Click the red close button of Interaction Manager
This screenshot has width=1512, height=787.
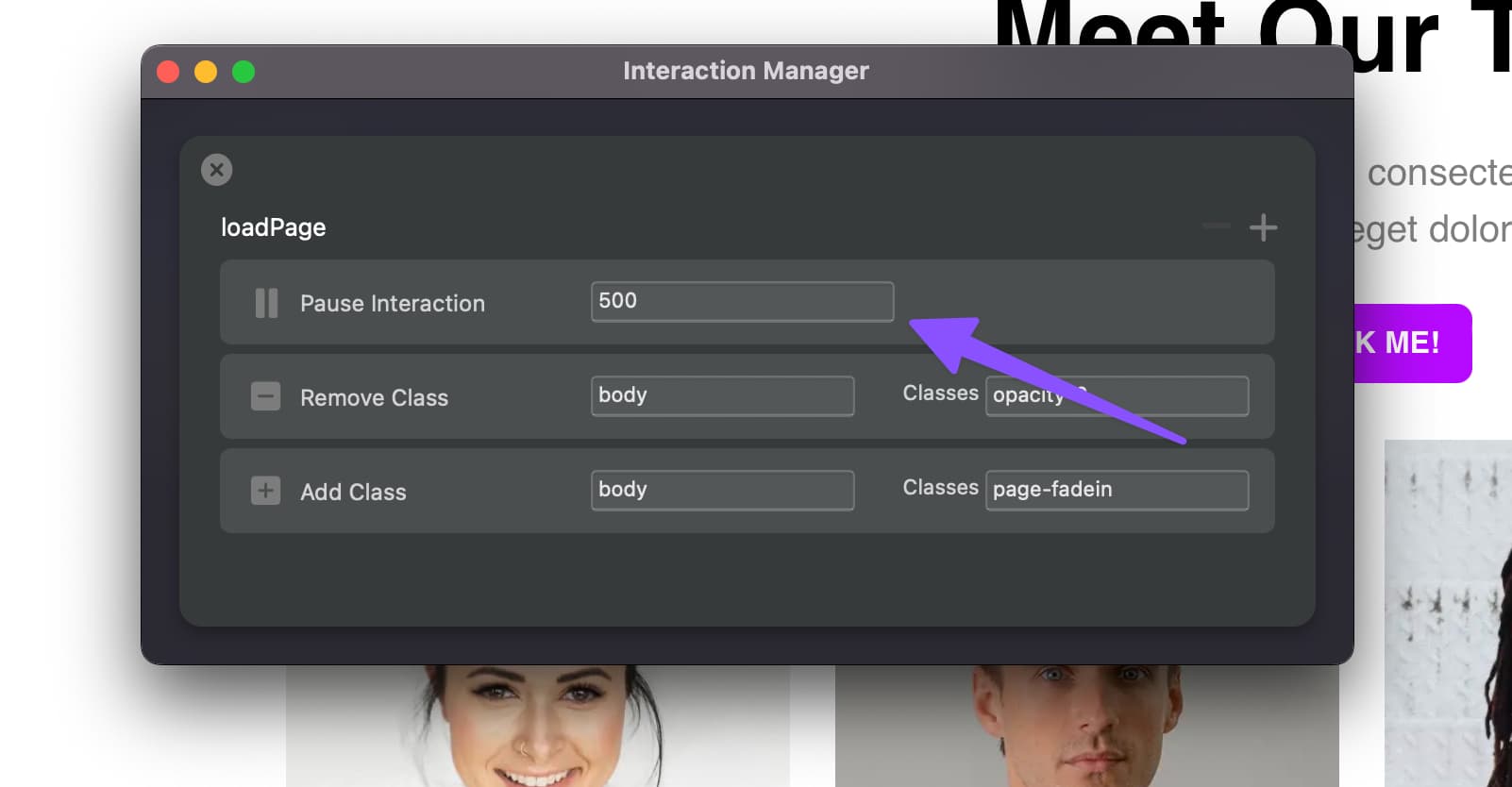click(x=168, y=72)
